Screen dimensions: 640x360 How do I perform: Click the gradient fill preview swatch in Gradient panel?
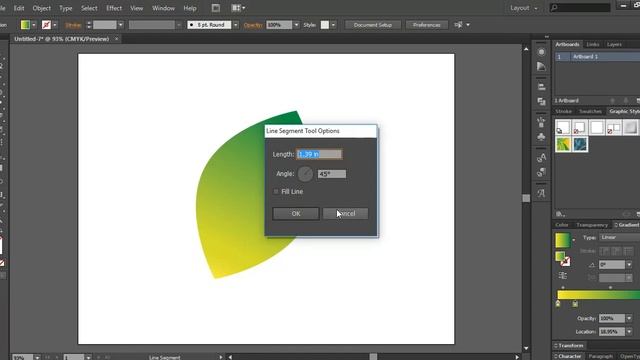coord(562,240)
